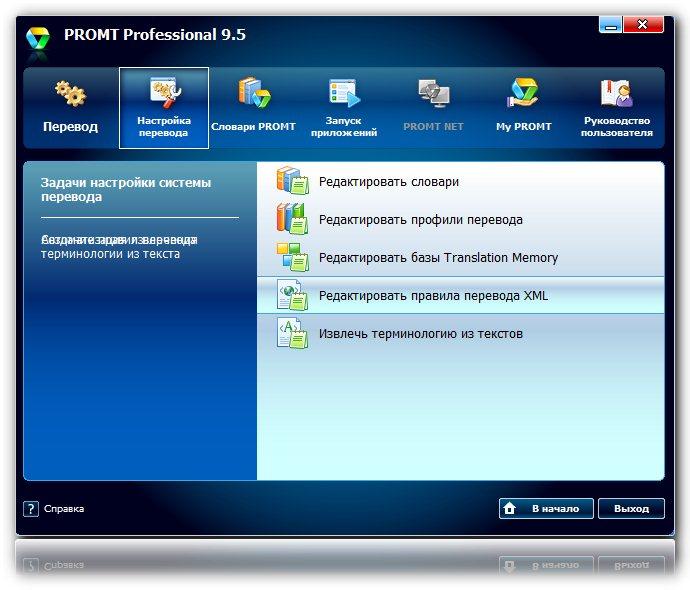This screenshot has height=590, width=690.
Task: Click the books icon beside Редактировать словари
Action: (292, 182)
